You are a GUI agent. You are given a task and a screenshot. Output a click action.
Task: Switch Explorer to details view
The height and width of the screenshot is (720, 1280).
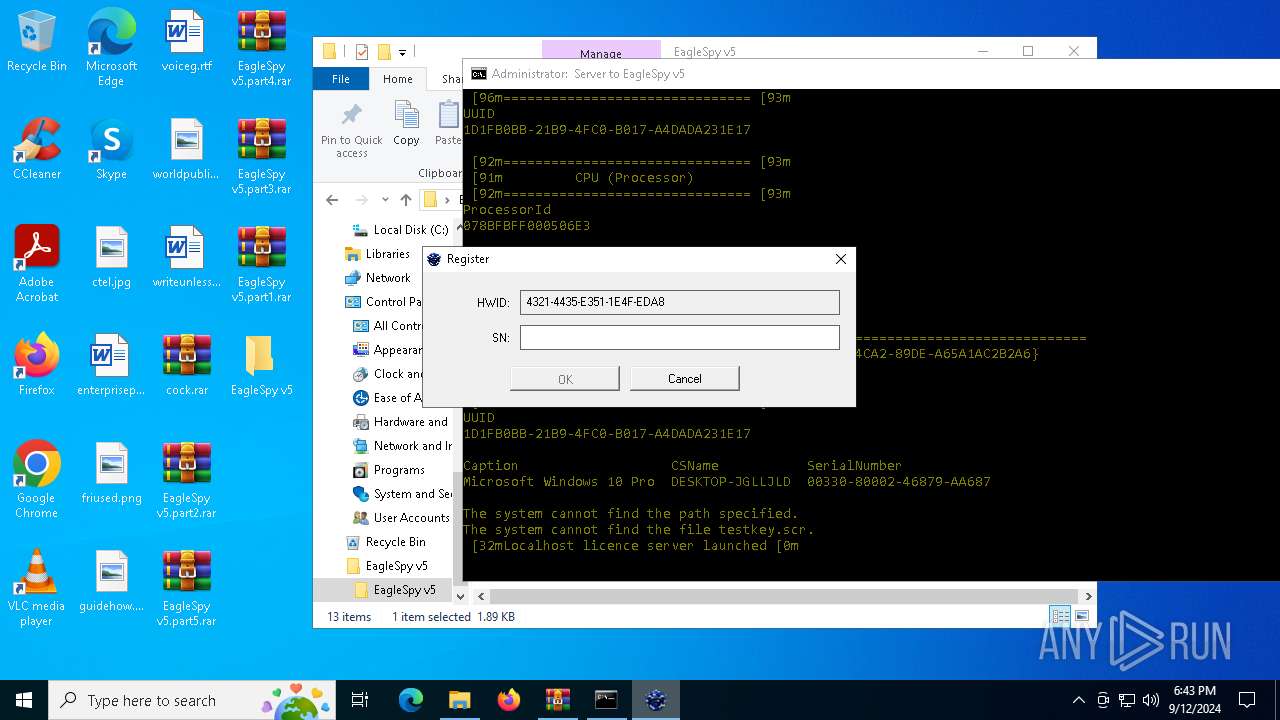pos(1059,617)
